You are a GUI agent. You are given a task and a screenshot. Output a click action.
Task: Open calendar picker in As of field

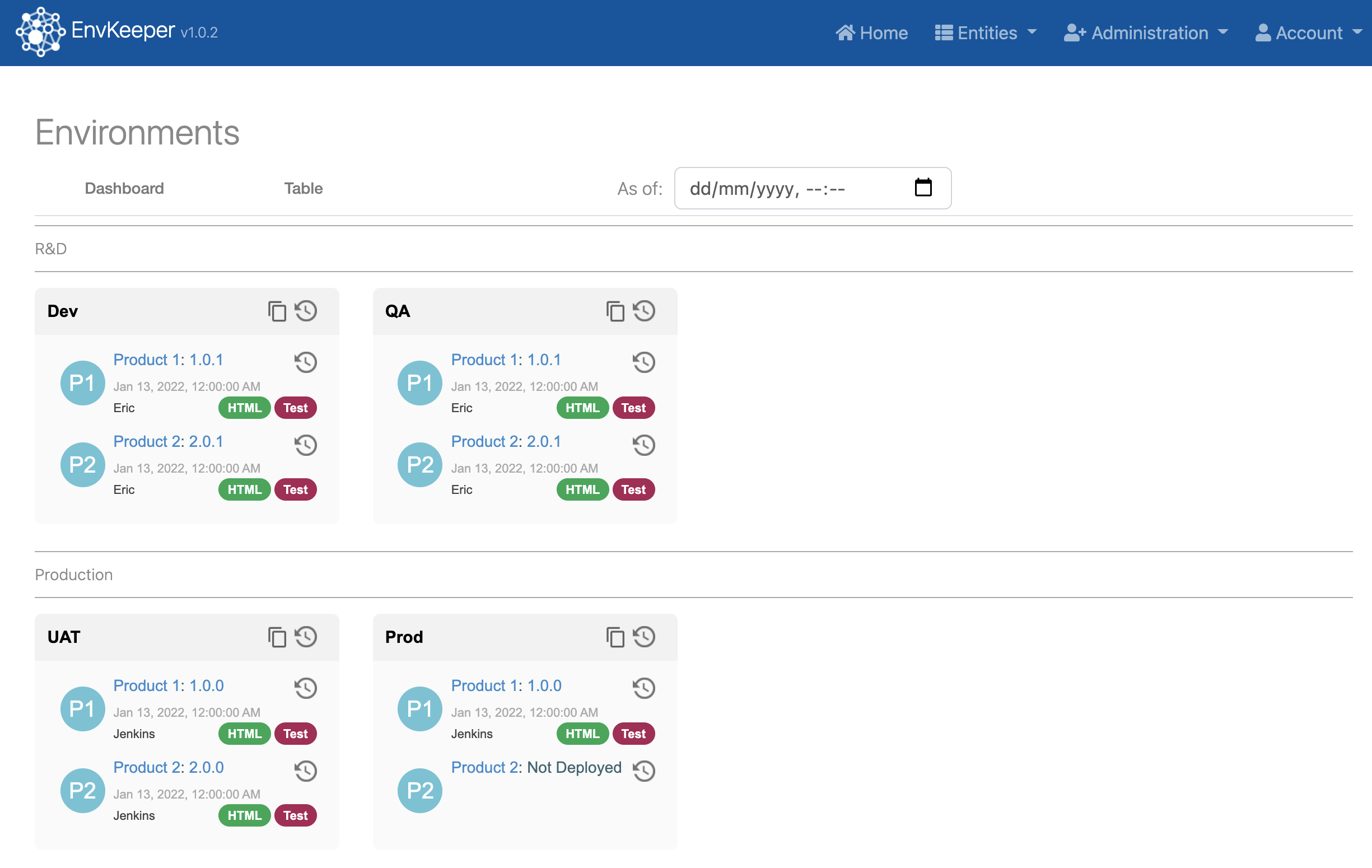click(922, 188)
